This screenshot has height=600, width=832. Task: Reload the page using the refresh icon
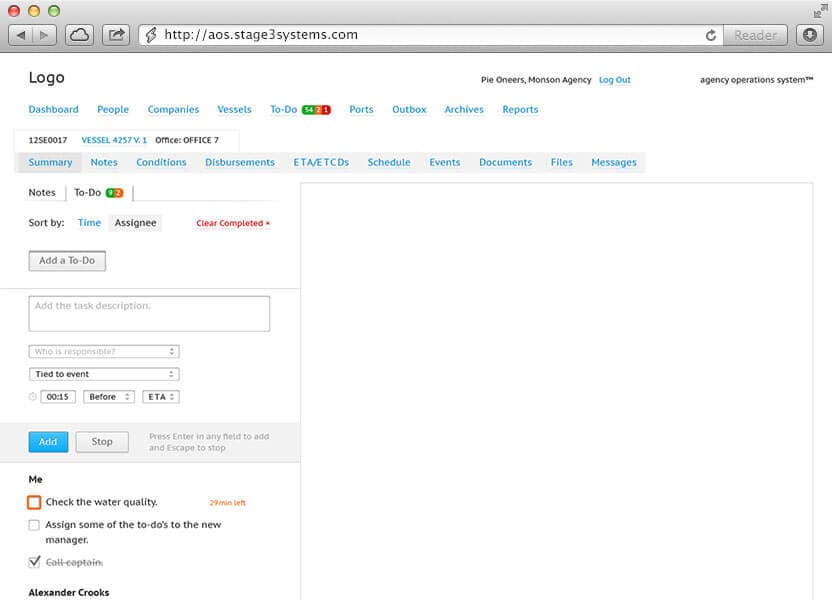pos(710,34)
